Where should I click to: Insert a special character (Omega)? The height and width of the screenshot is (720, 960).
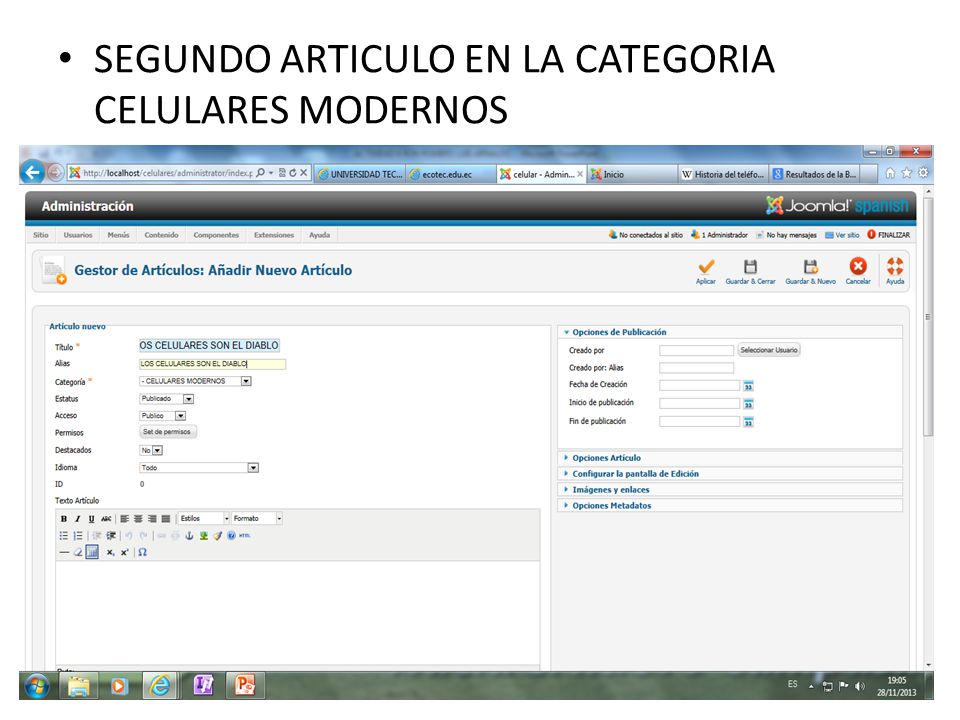[143, 552]
